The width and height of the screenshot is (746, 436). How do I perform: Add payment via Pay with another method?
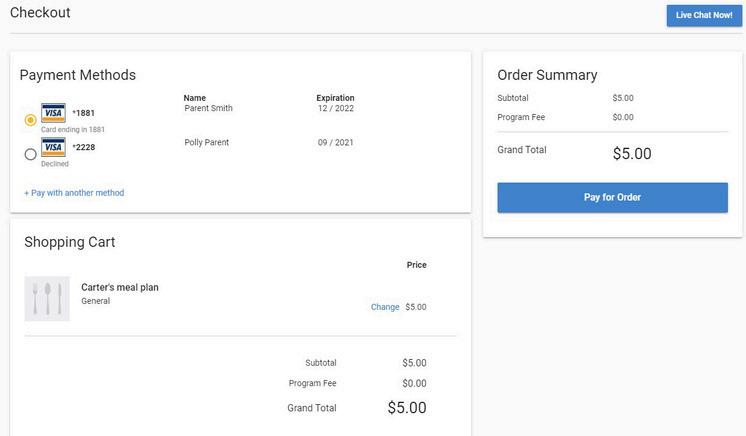click(x=74, y=193)
